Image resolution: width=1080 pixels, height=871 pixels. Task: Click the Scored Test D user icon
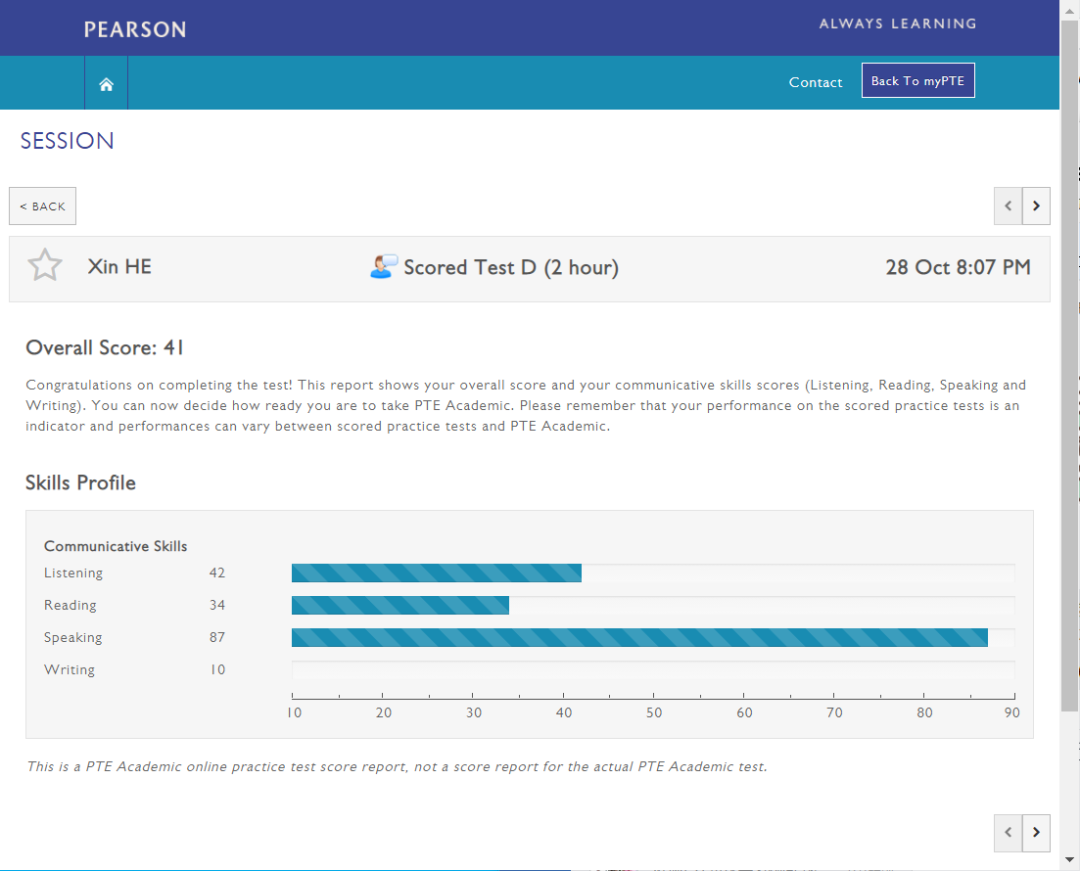pos(384,266)
